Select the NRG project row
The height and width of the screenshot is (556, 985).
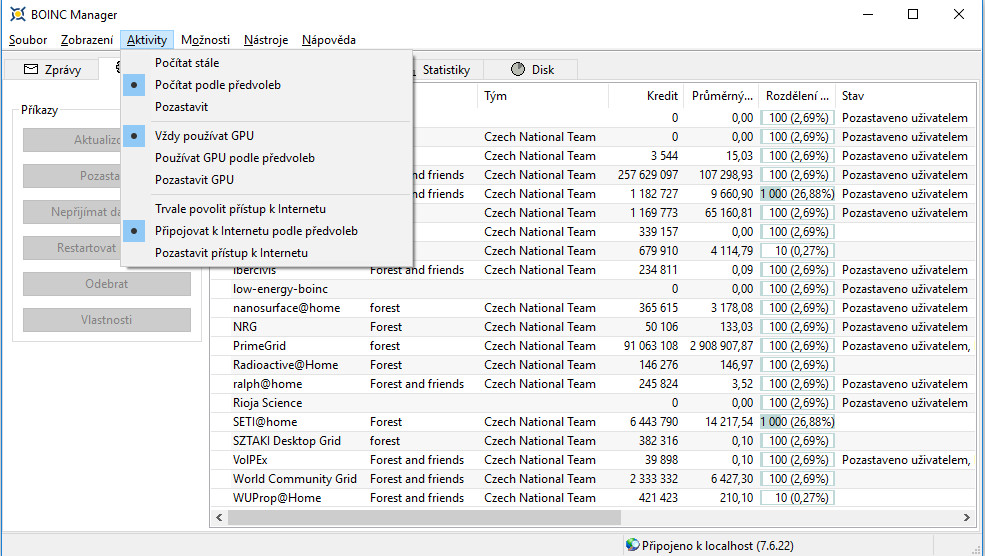592,327
